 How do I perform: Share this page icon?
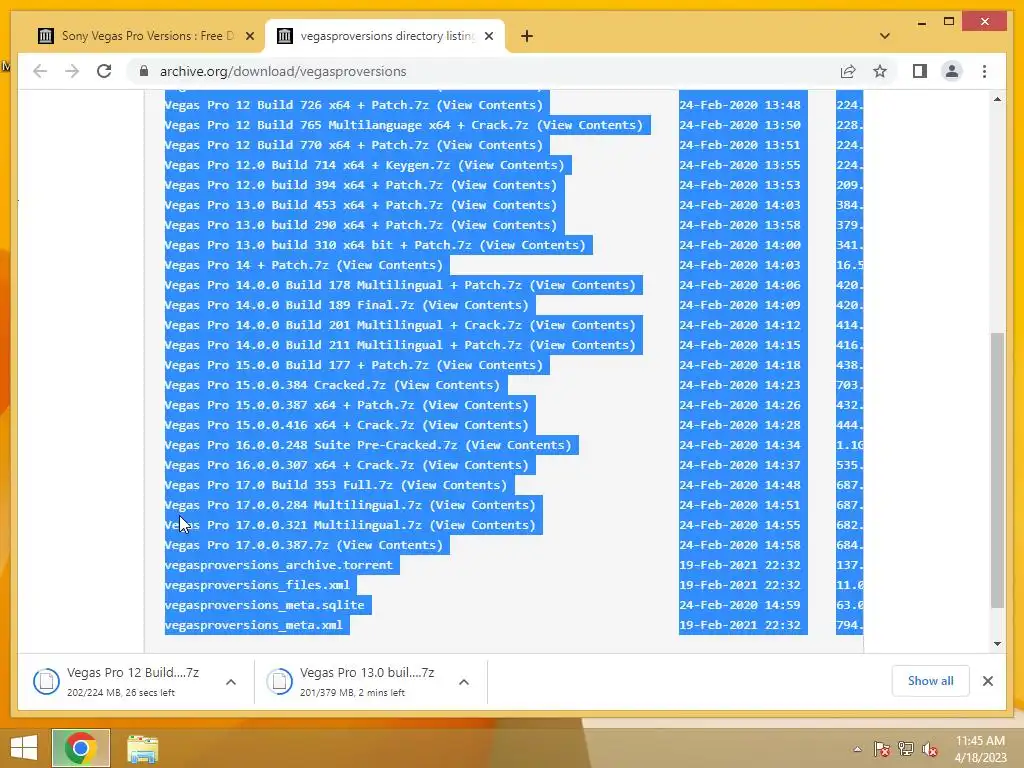[848, 71]
